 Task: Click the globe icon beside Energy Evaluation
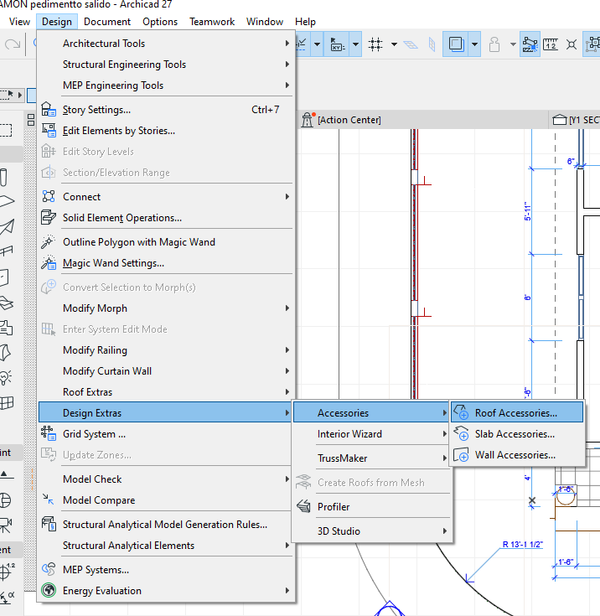coord(48,591)
